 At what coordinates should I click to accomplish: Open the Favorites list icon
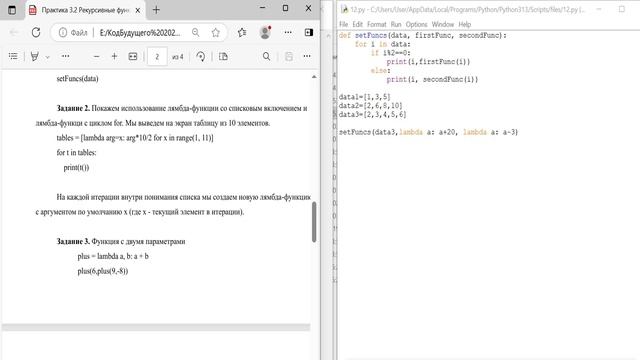(242, 33)
